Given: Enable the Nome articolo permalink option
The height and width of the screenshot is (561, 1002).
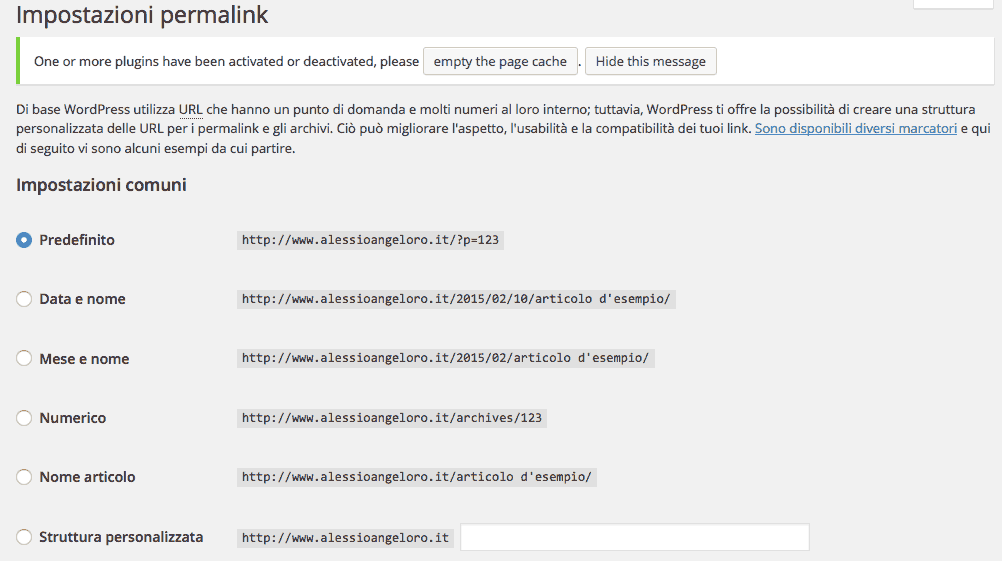Looking at the screenshot, I should pyautogui.click(x=24, y=477).
